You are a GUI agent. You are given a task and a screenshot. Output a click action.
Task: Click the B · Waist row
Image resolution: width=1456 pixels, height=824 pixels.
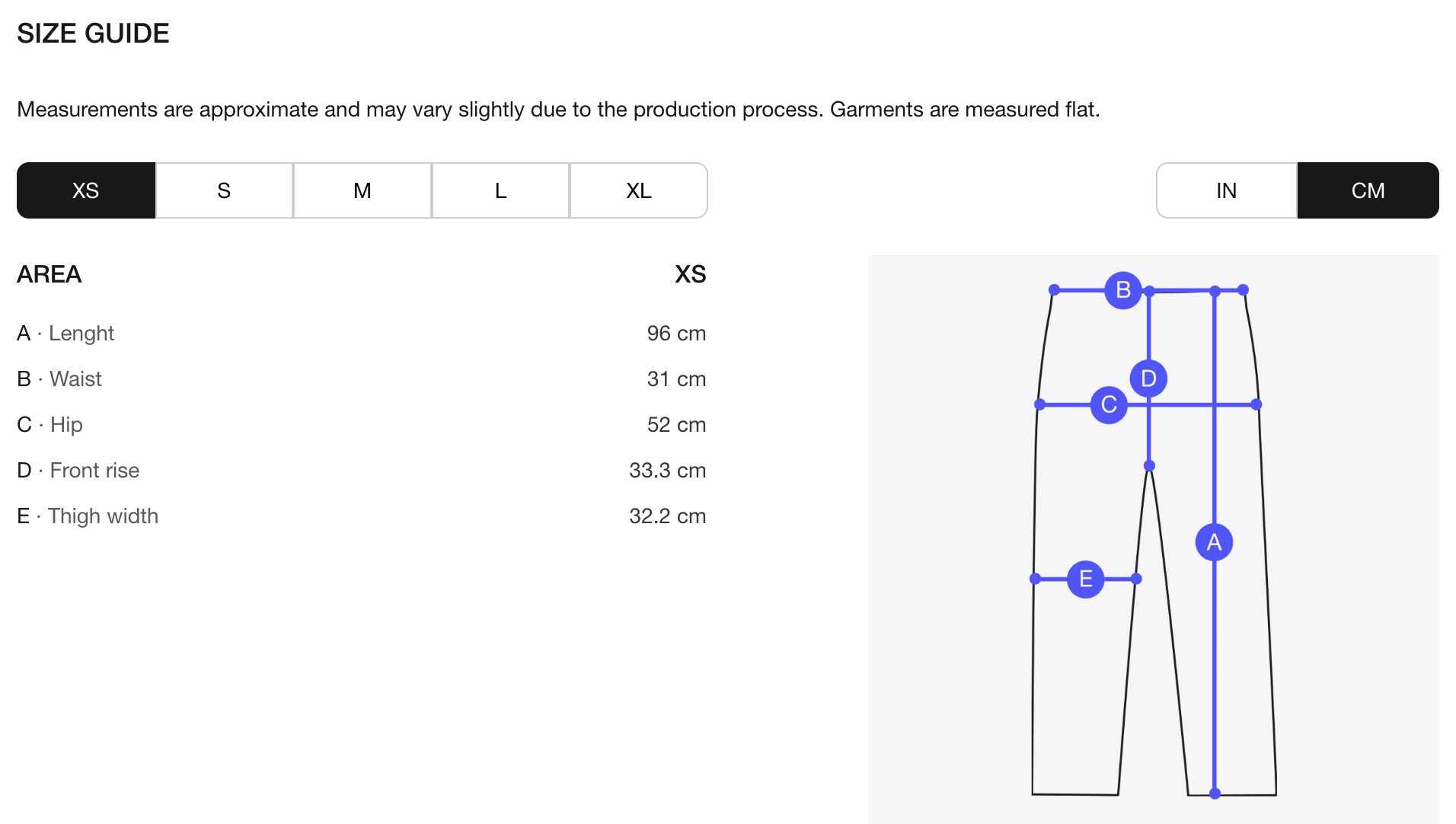[x=60, y=379]
